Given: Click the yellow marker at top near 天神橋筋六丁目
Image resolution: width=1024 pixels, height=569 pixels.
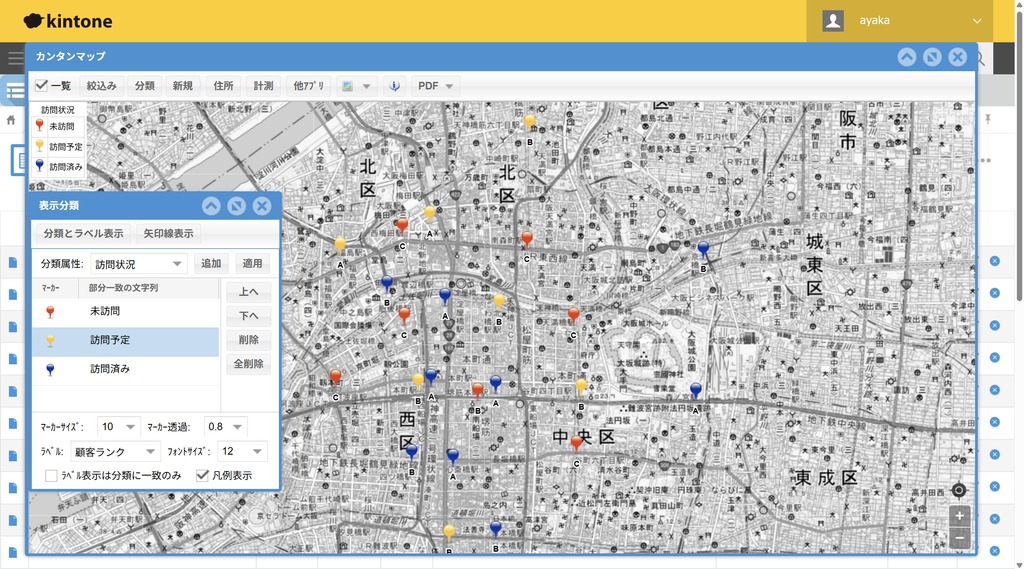Looking at the screenshot, I should [530, 122].
